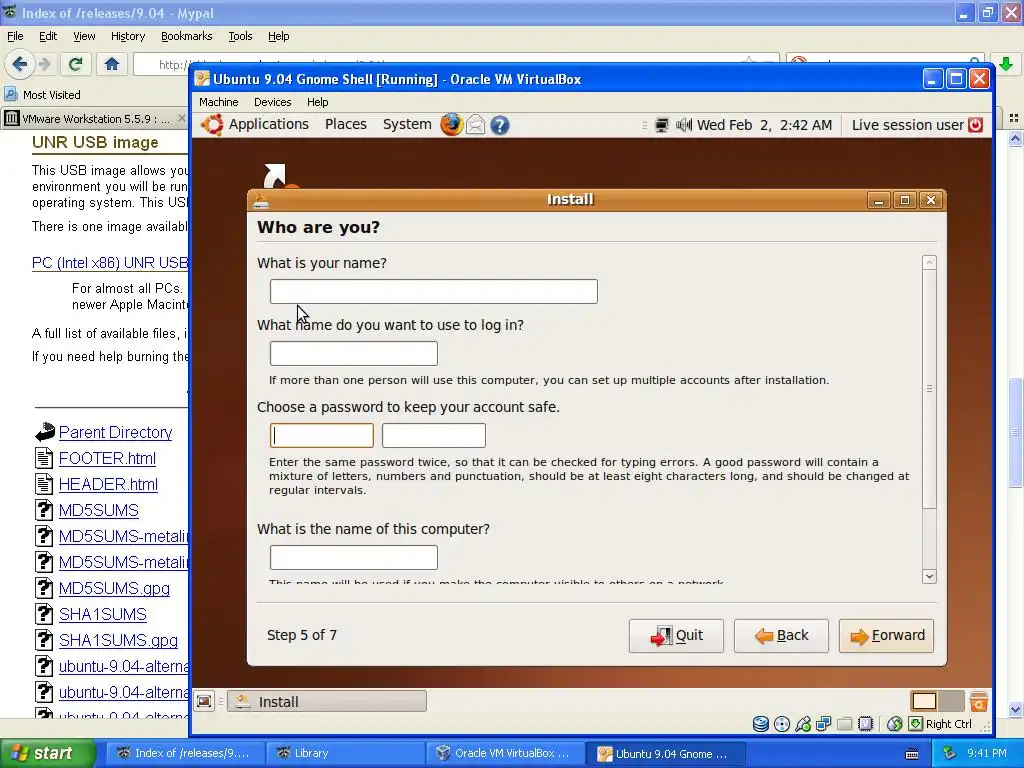Screen dimensions: 1024x768
Task: Click VirtualBox shared folders indicator
Action: (x=845, y=724)
